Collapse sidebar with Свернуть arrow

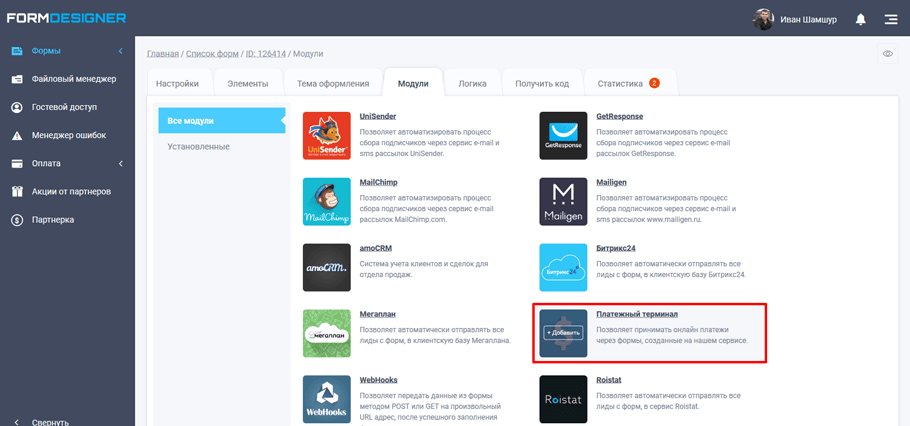[17, 422]
